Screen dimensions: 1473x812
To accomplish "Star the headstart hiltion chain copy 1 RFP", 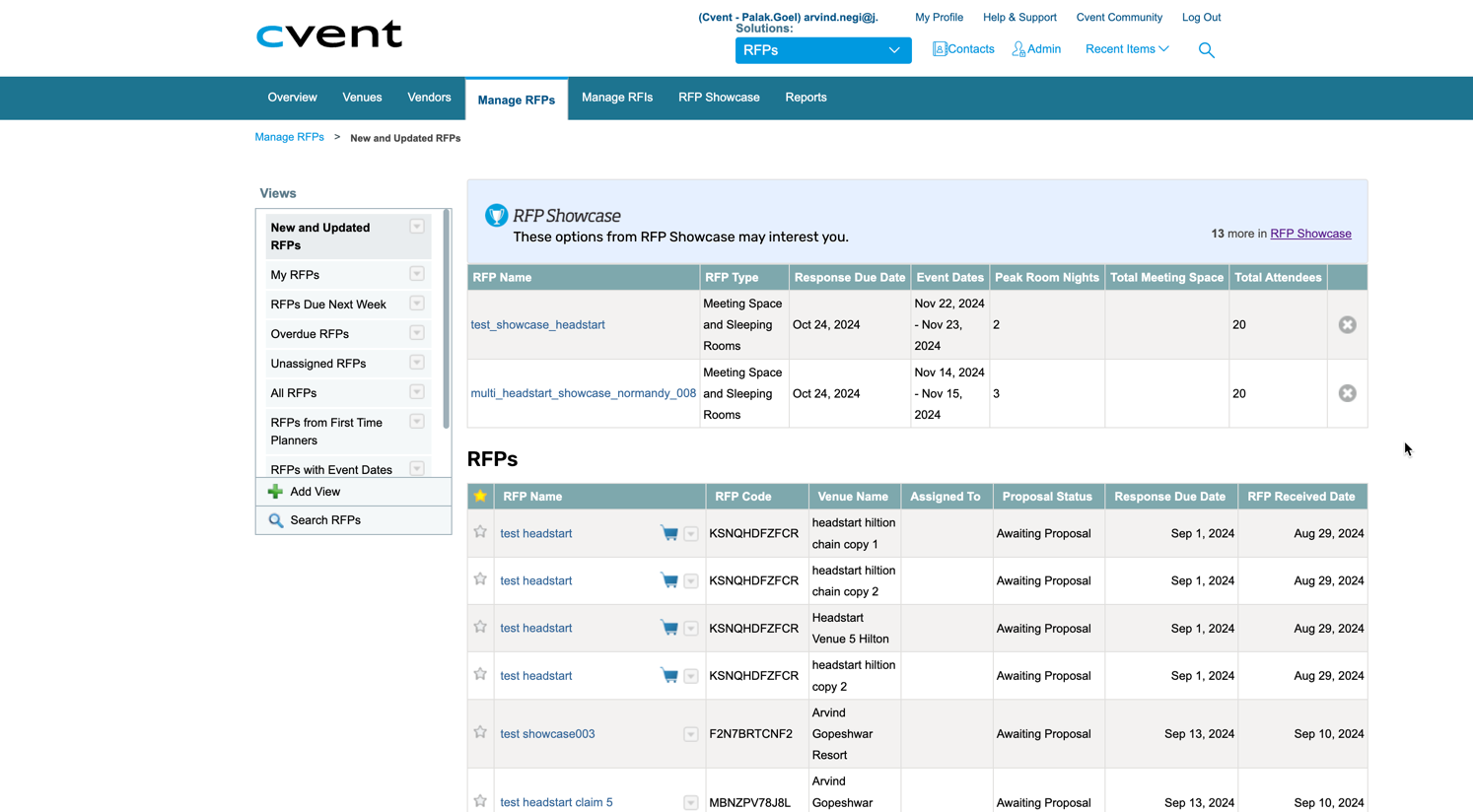I will (x=480, y=532).
